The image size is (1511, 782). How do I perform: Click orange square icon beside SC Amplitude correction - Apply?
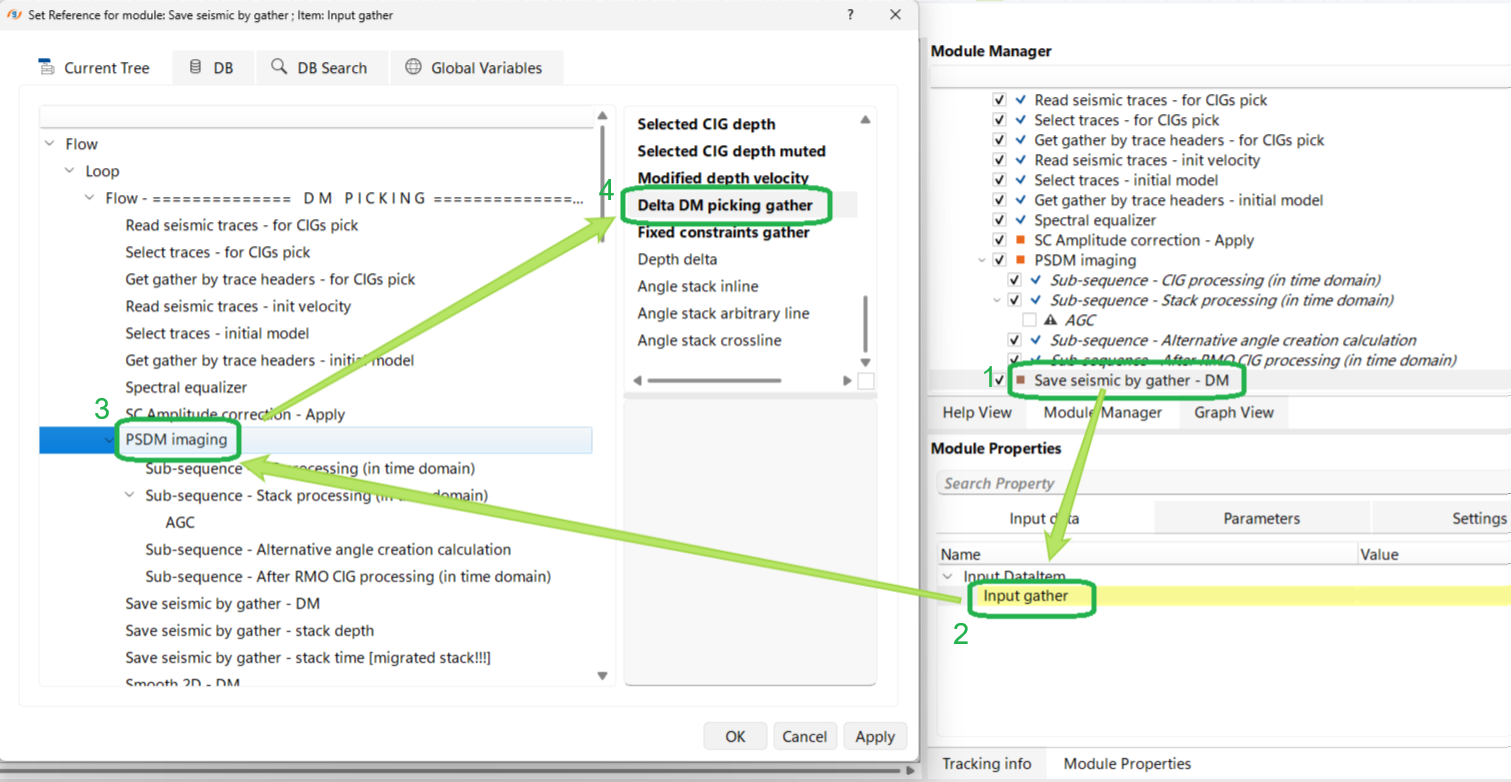(x=1020, y=240)
